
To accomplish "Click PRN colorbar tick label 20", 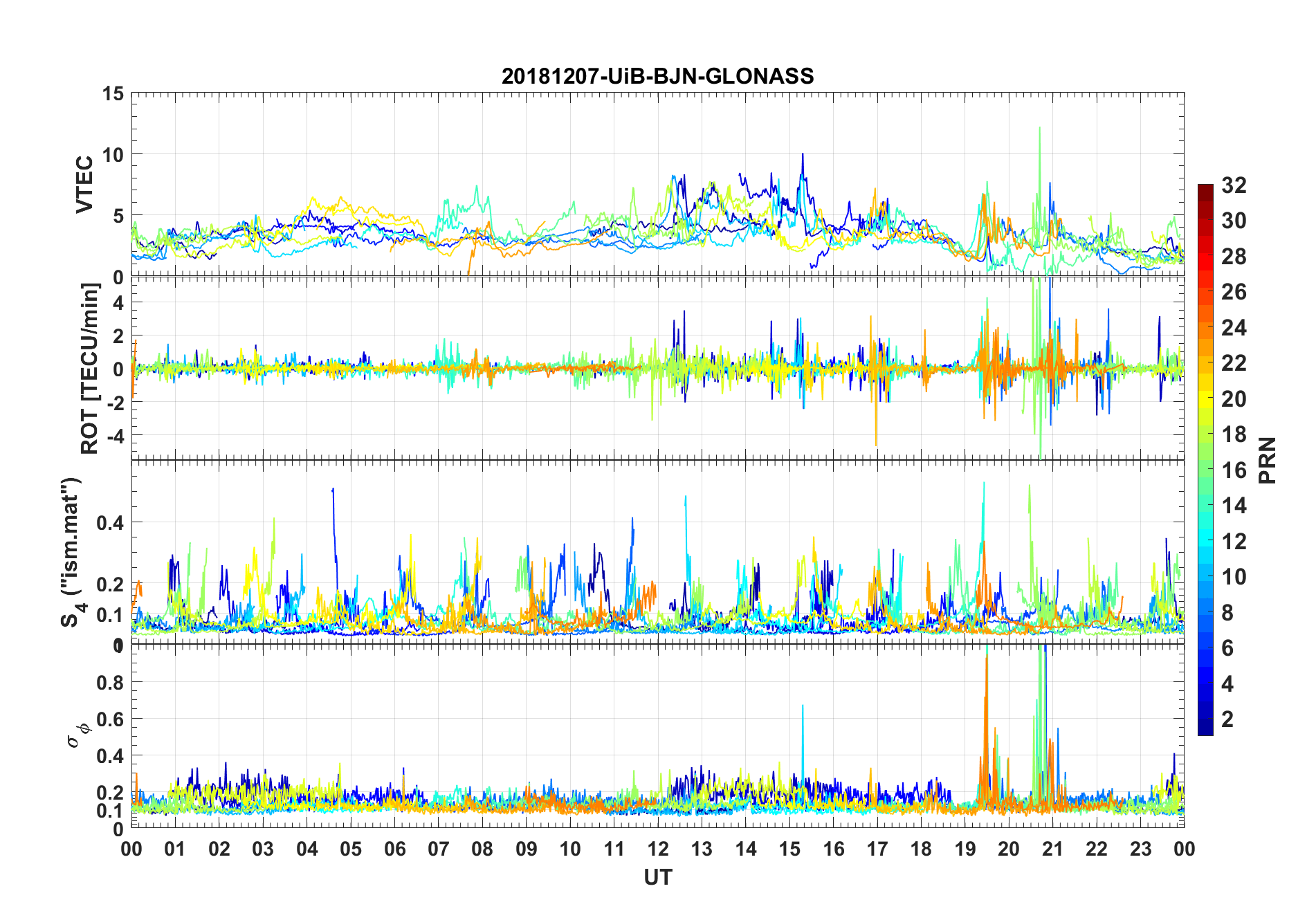I will tap(1234, 398).
